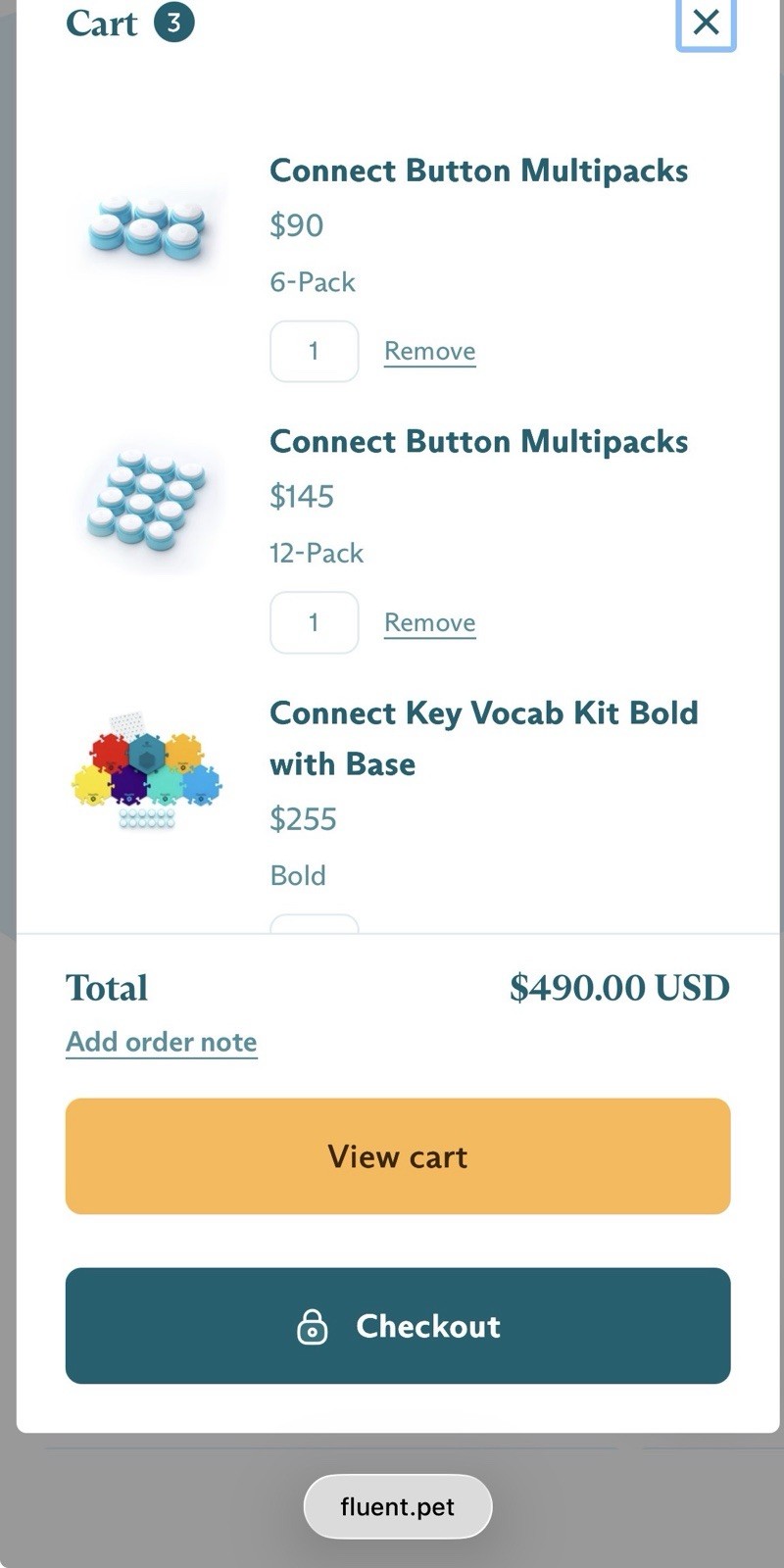The height and width of the screenshot is (1568, 784).
Task: Open Connect Button Multipacks 6-Pack product page
Action: click(479, 170)
